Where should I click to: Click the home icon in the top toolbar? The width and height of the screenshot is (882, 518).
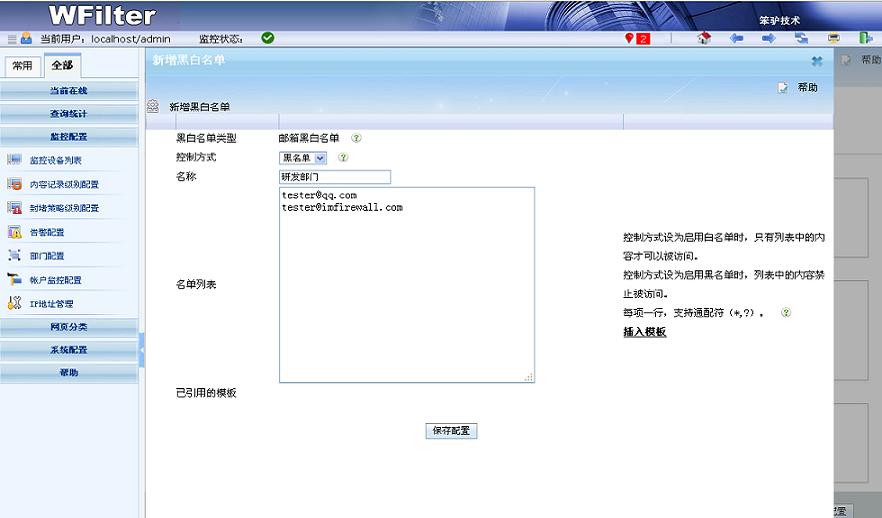point(704,39)
